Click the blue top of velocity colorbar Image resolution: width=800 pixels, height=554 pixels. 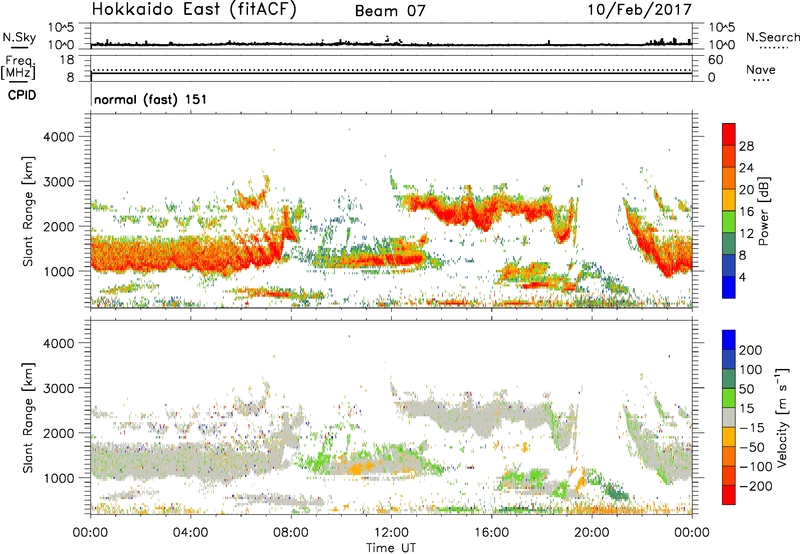click(729, 340)
